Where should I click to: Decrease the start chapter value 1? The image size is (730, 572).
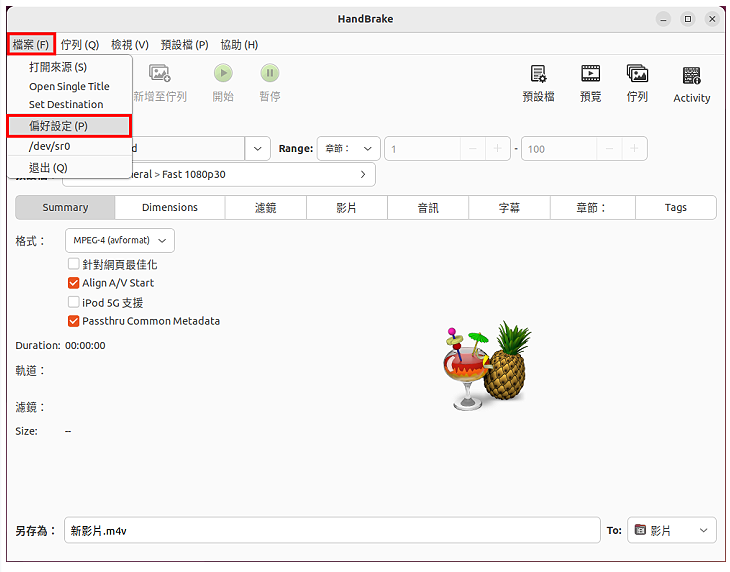click(473, 149)
